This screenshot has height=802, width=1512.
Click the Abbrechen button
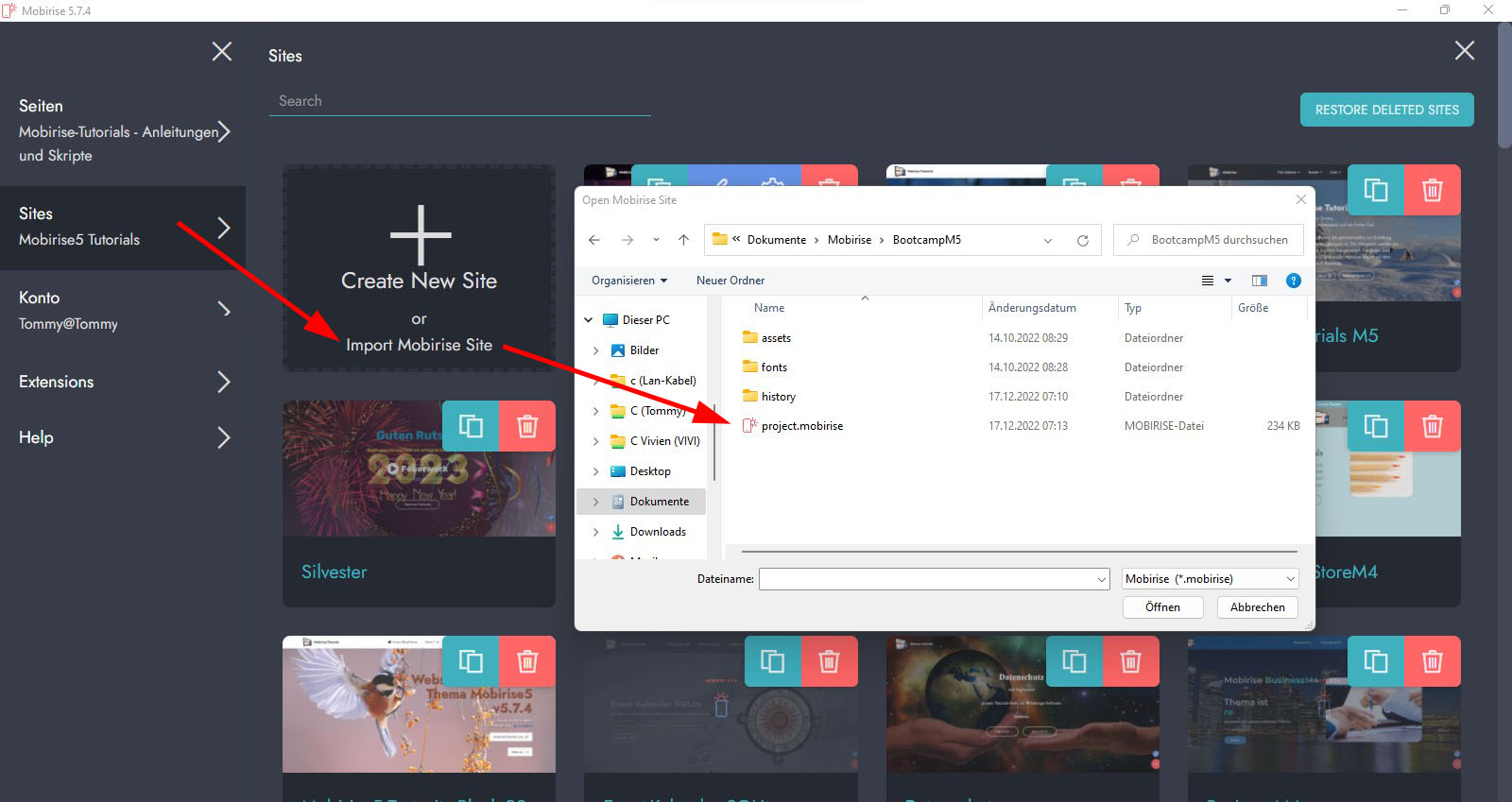click(1258, 607)
